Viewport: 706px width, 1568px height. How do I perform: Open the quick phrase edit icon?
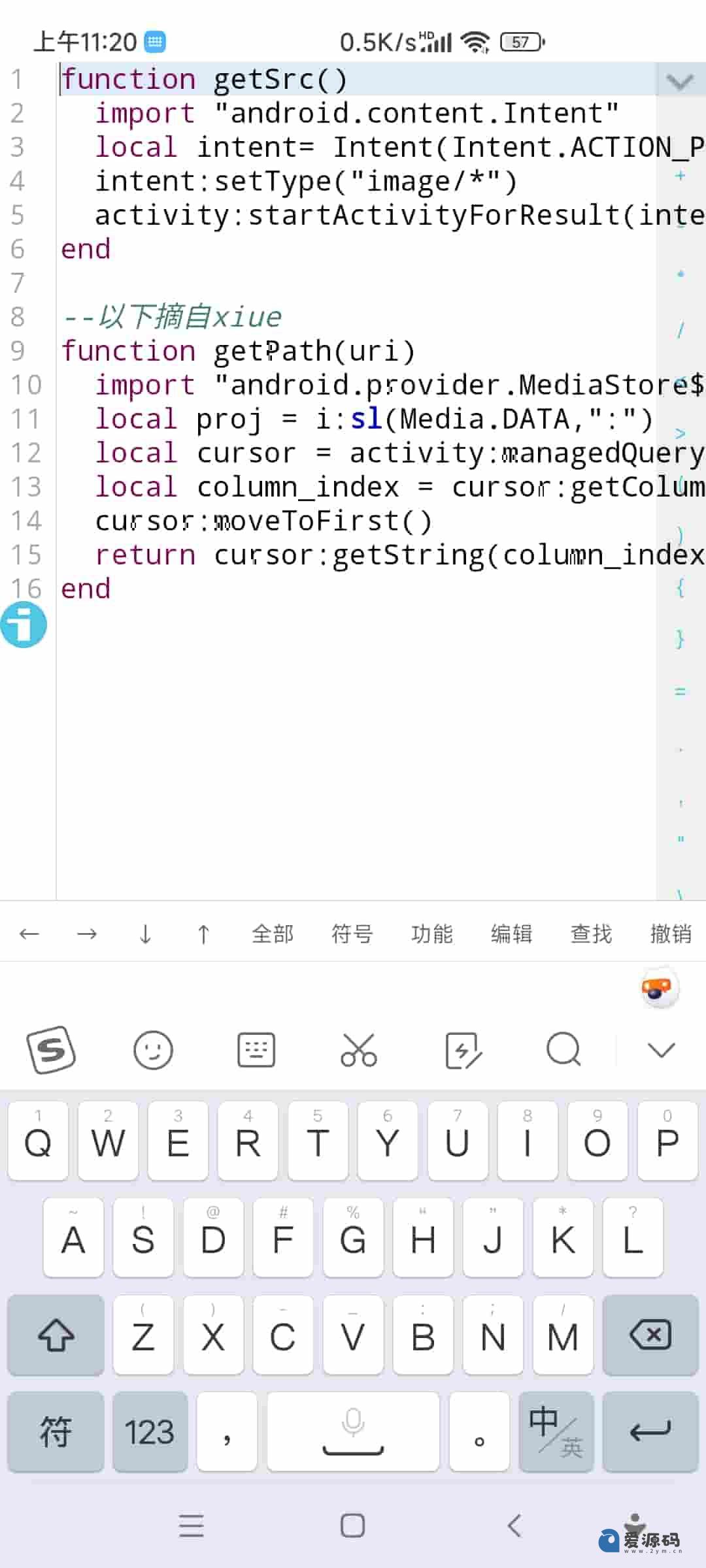[x=462, y=1050]
